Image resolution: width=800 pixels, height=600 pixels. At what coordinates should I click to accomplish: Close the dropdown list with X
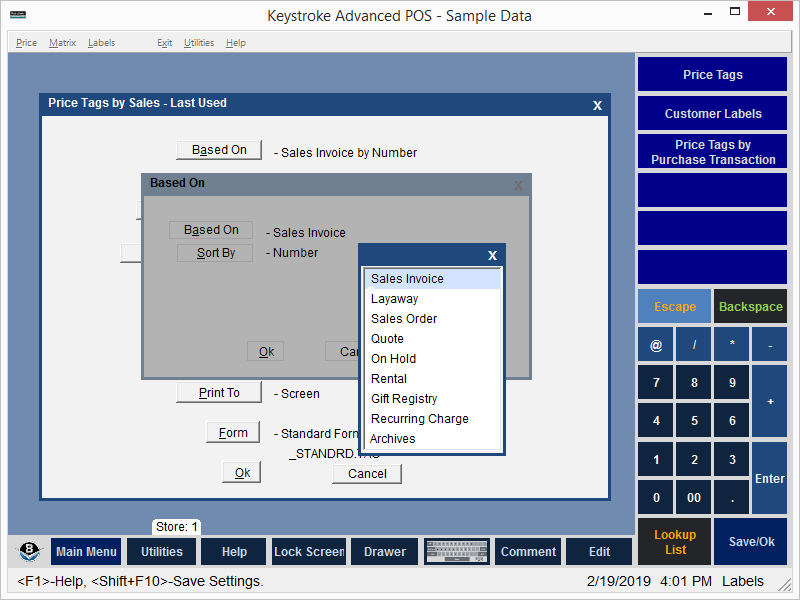point(492,256)
